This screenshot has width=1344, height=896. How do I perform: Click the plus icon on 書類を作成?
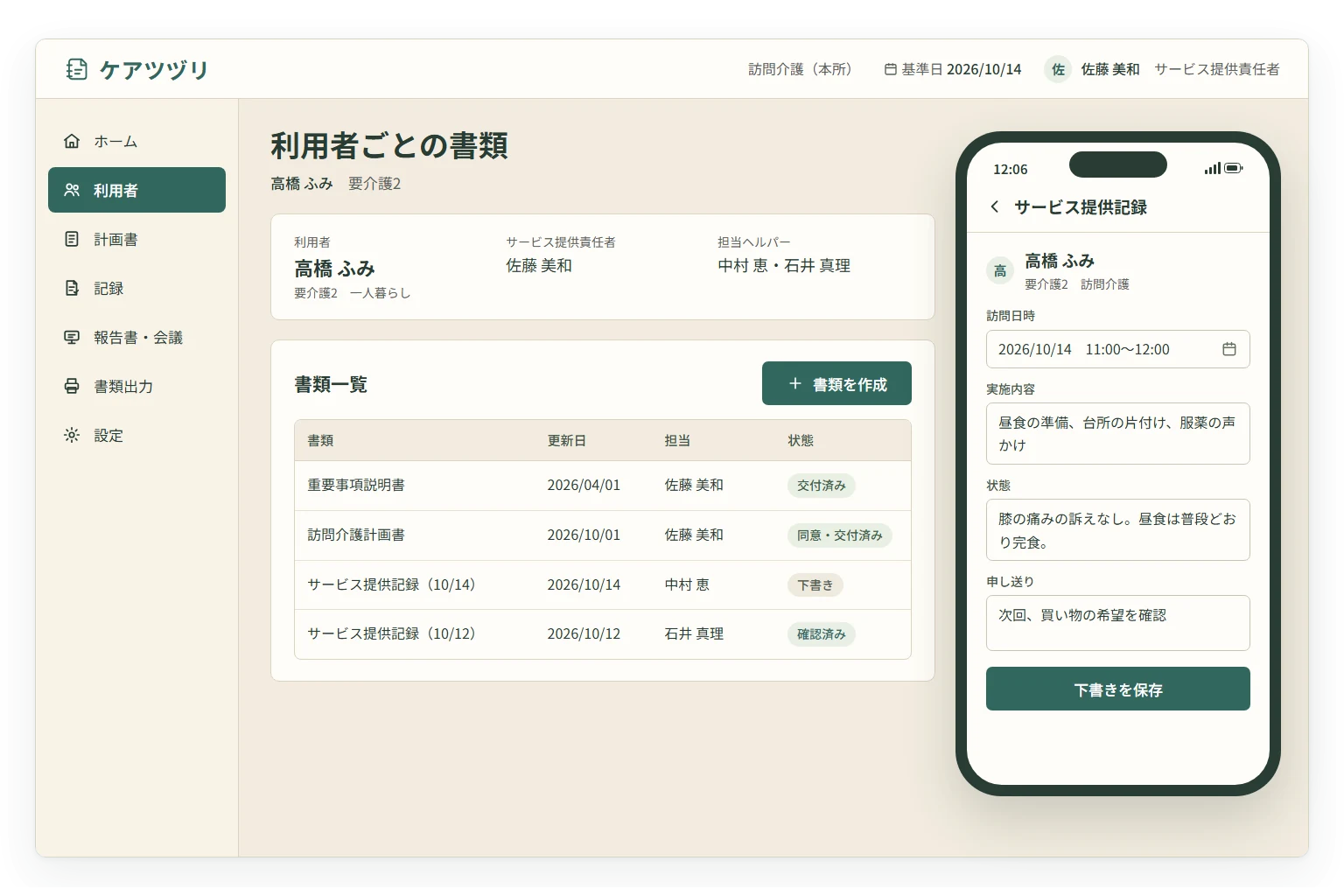(x=795, y=383)
